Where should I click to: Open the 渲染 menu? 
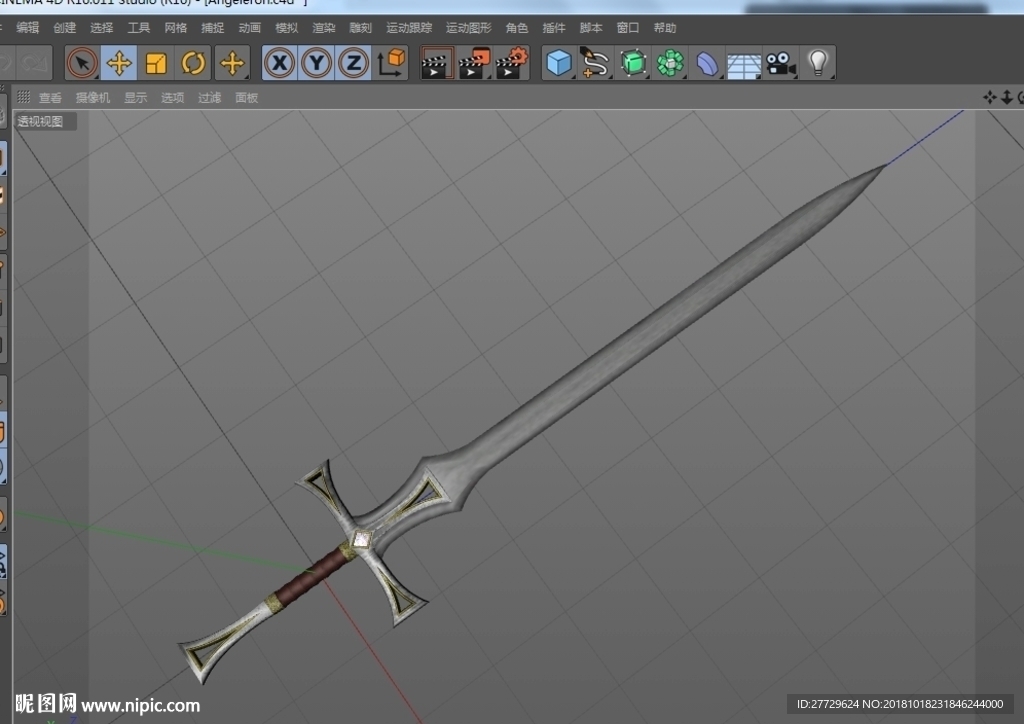[323, 28]
